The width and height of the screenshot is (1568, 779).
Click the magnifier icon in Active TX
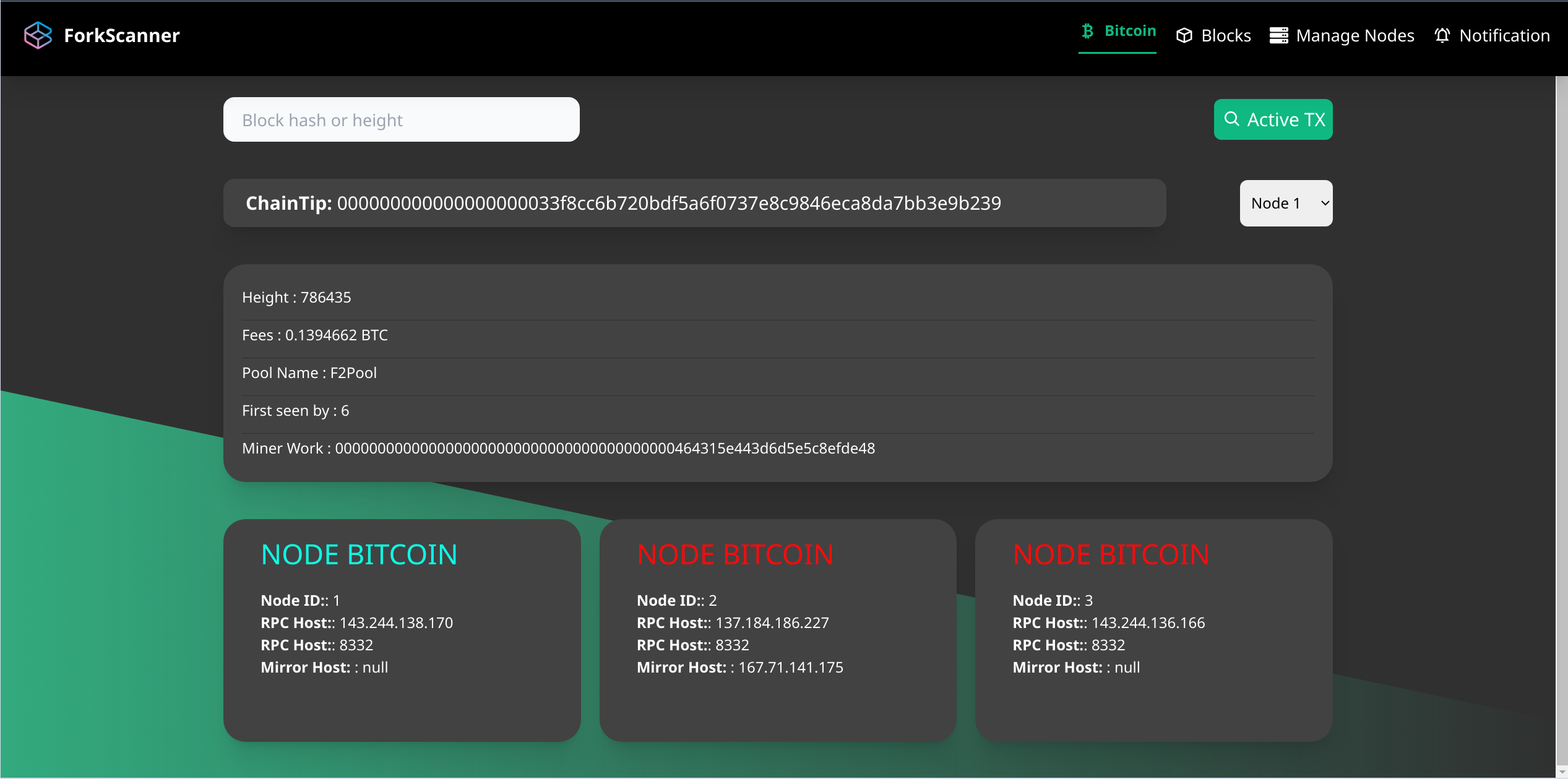[x=1231, y=119]
